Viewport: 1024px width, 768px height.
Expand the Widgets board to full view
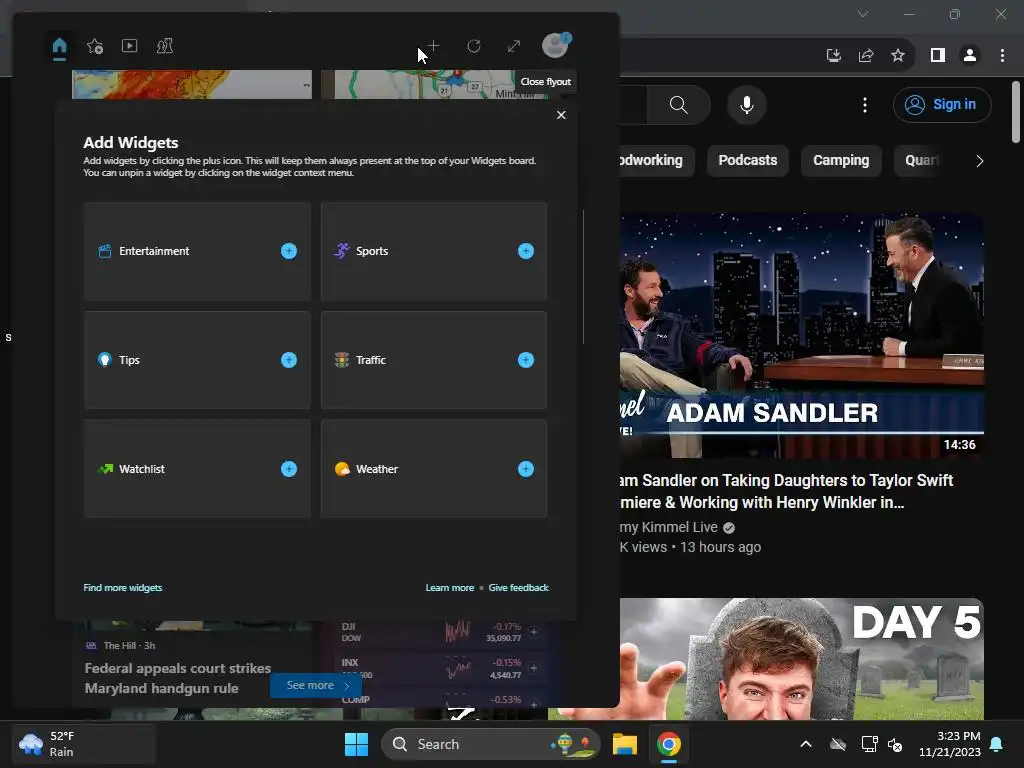tap(514, 46)
